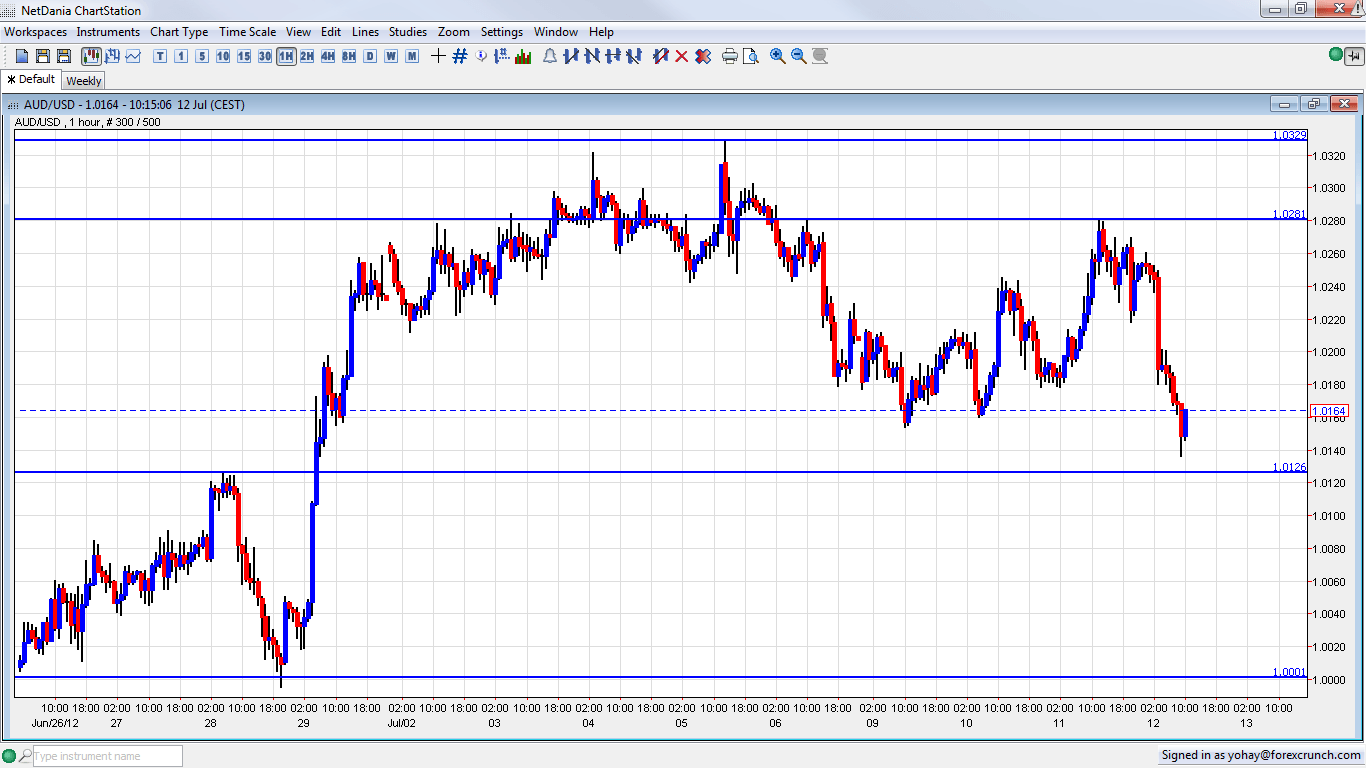Click the 1.0281 resistance line label
This screenshot has width=1366, height=768.
1289,214
